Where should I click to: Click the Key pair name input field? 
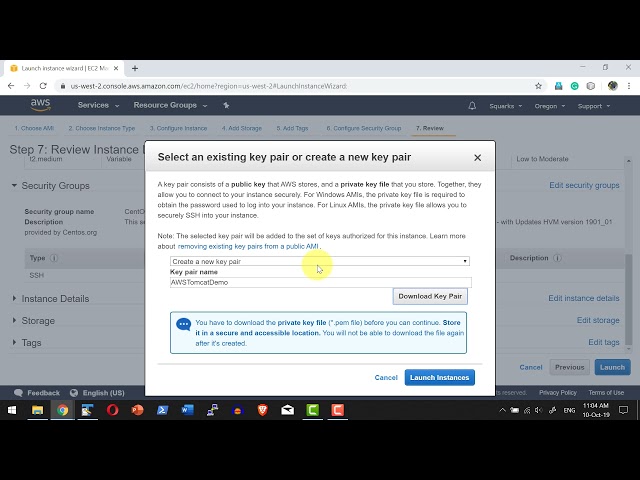tap(320, 282)
